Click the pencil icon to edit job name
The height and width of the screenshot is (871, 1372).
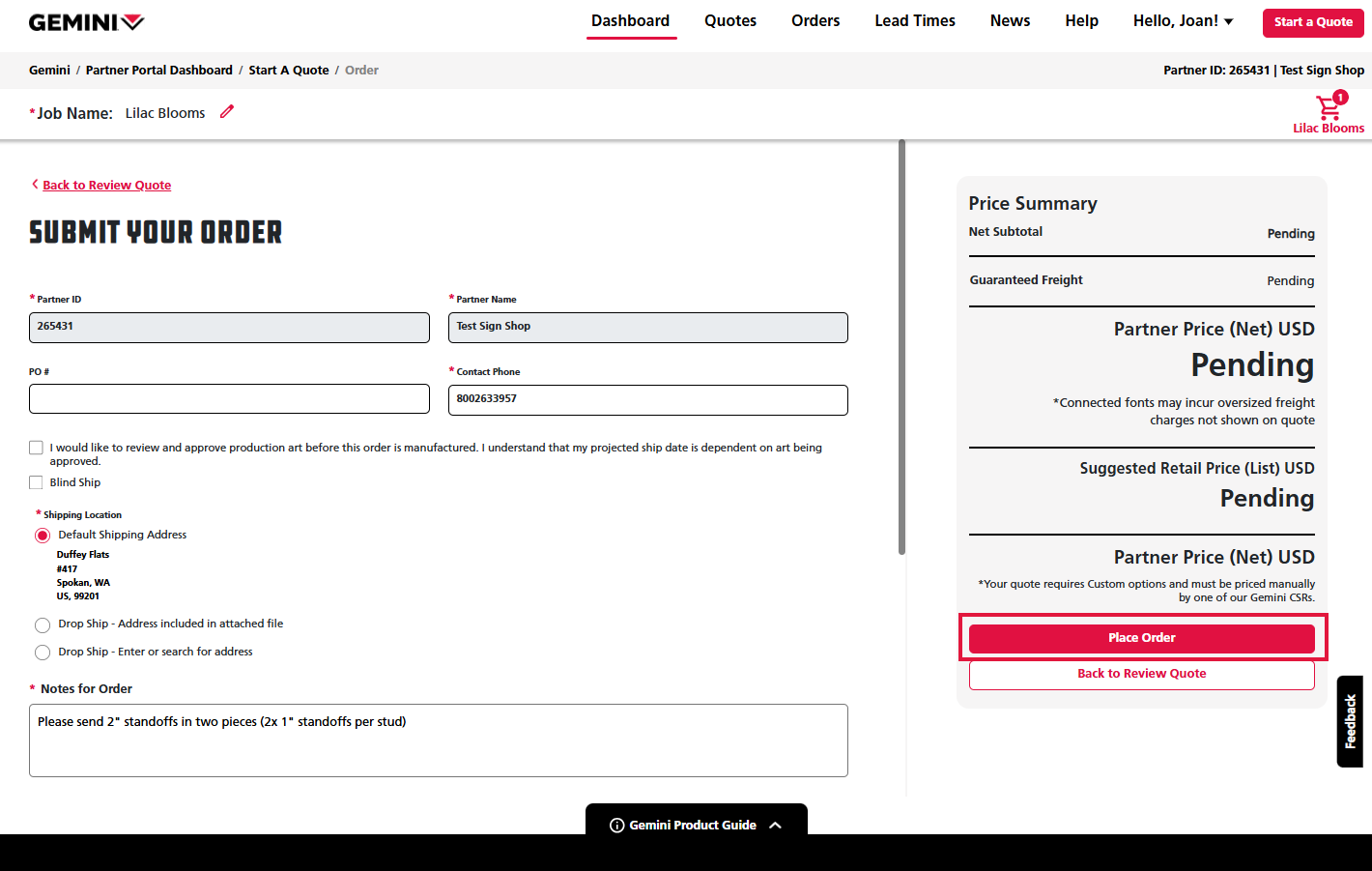click(x=227, y=112)
